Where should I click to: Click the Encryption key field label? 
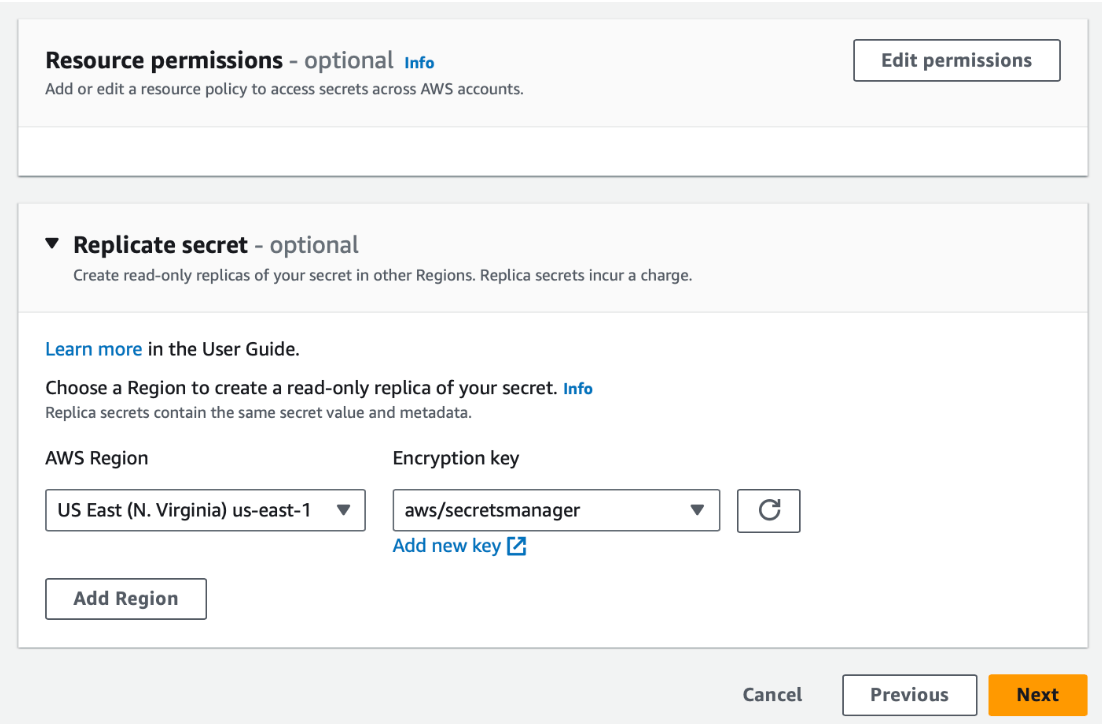pos(456,459)
